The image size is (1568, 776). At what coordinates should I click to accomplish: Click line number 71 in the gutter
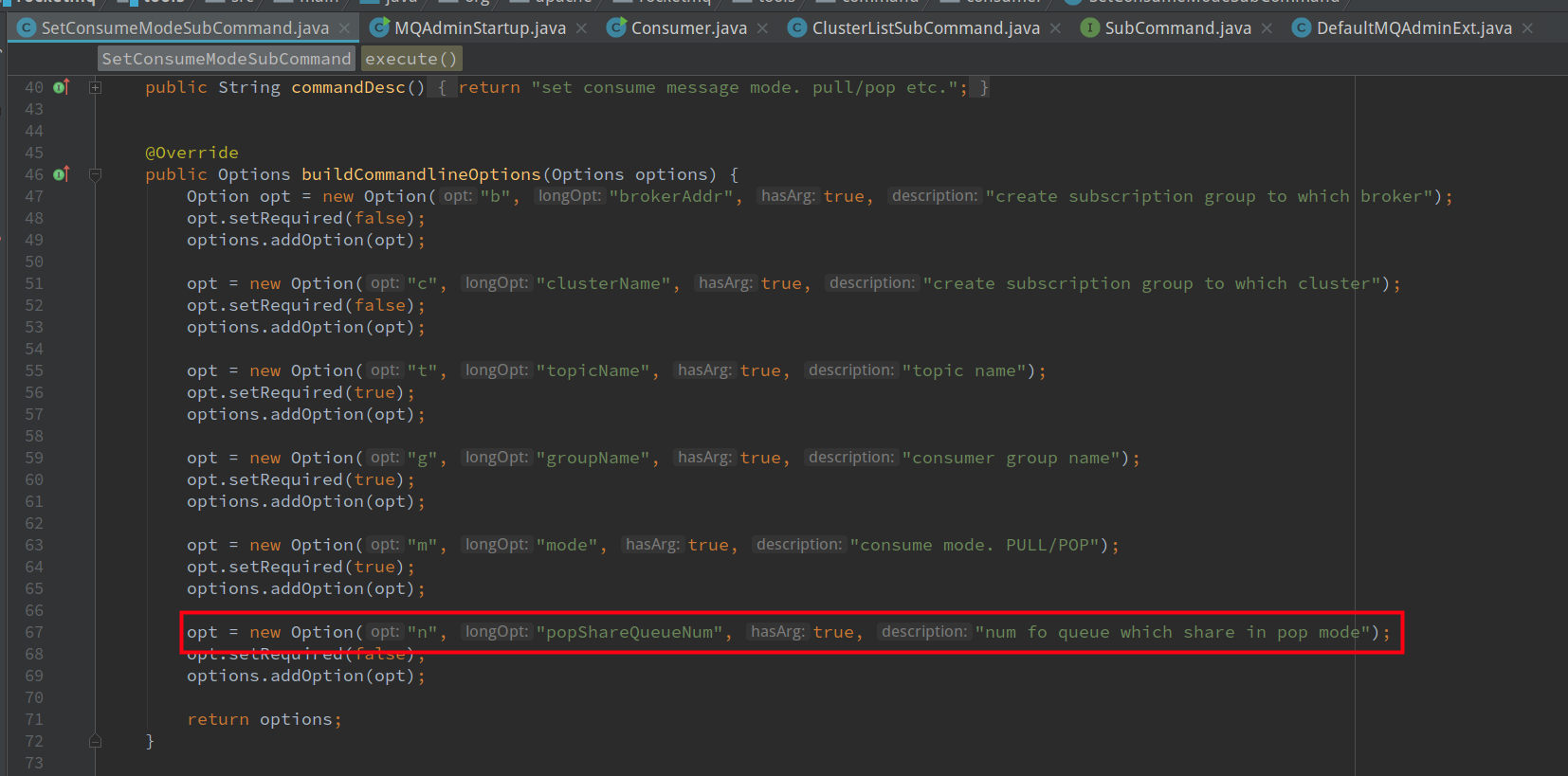34,719
